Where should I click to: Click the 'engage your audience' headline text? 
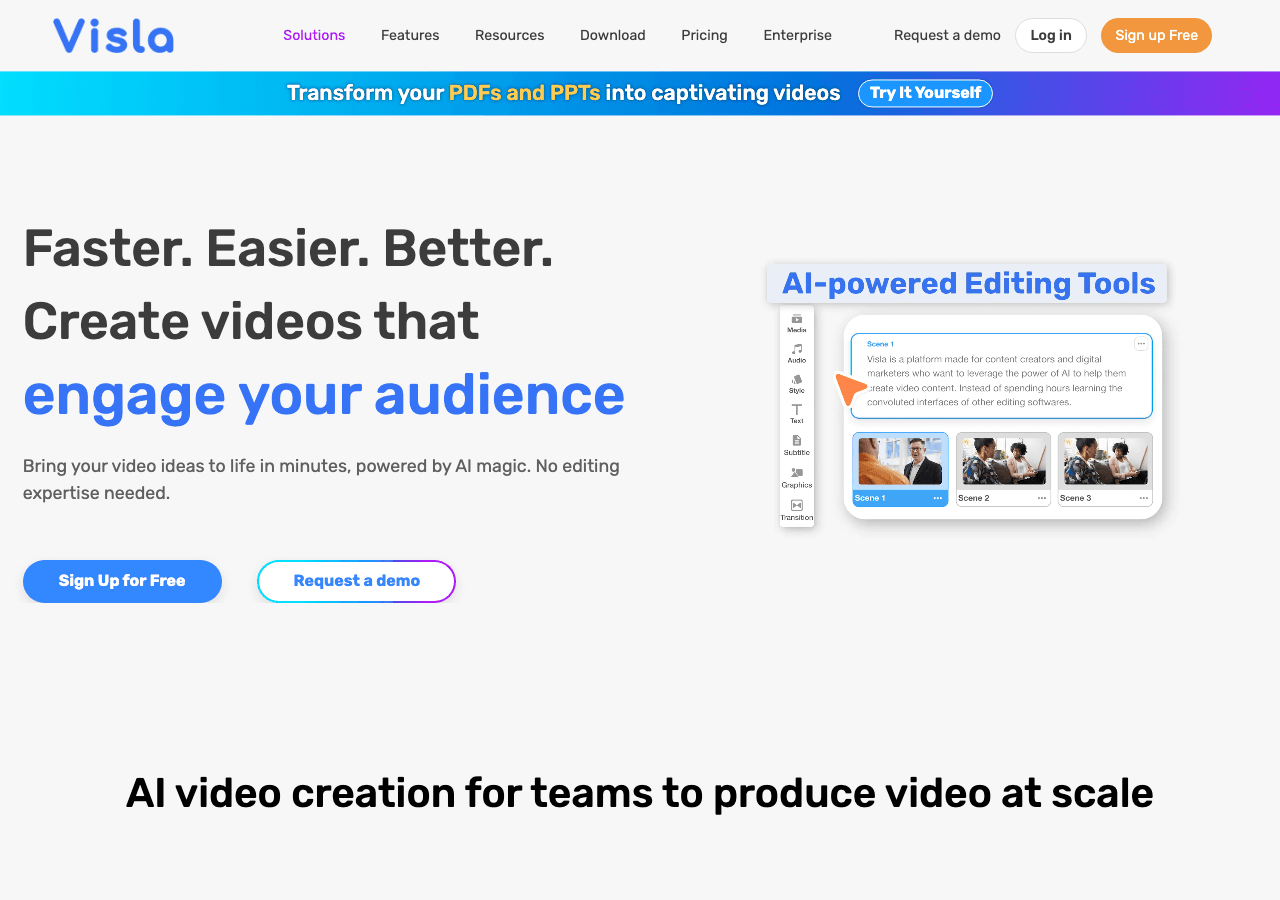click(x=324, y=394)
